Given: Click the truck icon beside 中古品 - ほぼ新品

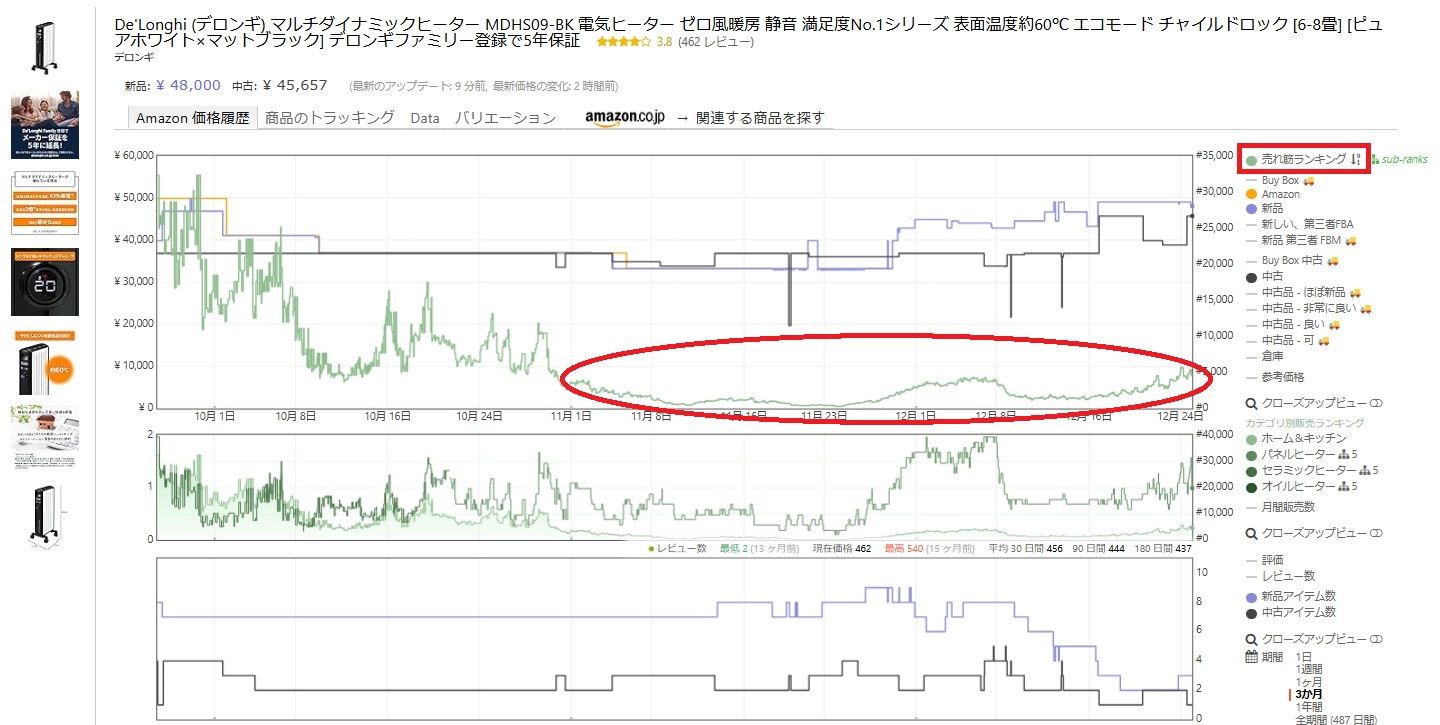Looking at the screenshot, I should [x=1355, y=292].
